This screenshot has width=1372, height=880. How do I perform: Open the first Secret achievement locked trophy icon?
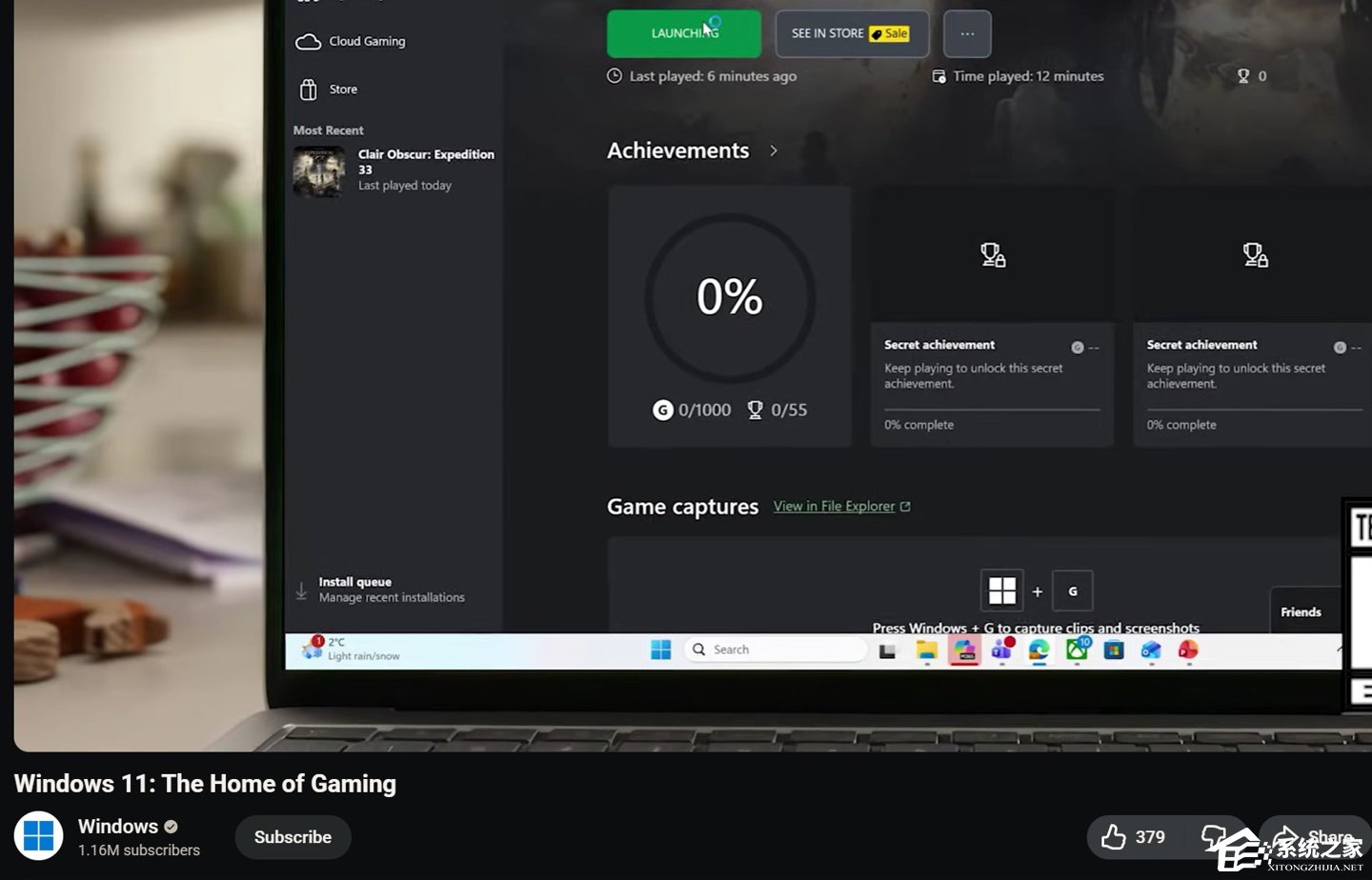[x=993, y=254]
